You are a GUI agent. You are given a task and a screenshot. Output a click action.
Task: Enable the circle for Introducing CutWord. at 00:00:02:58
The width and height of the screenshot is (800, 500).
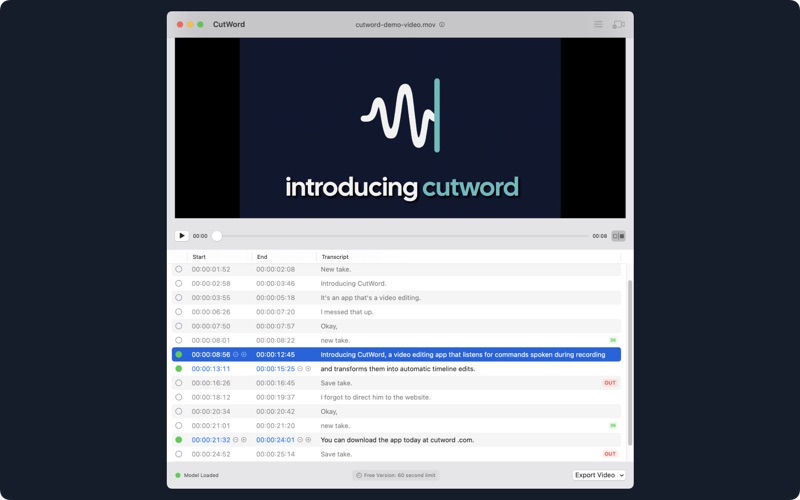pyautogui.click(x=179, y=283)
